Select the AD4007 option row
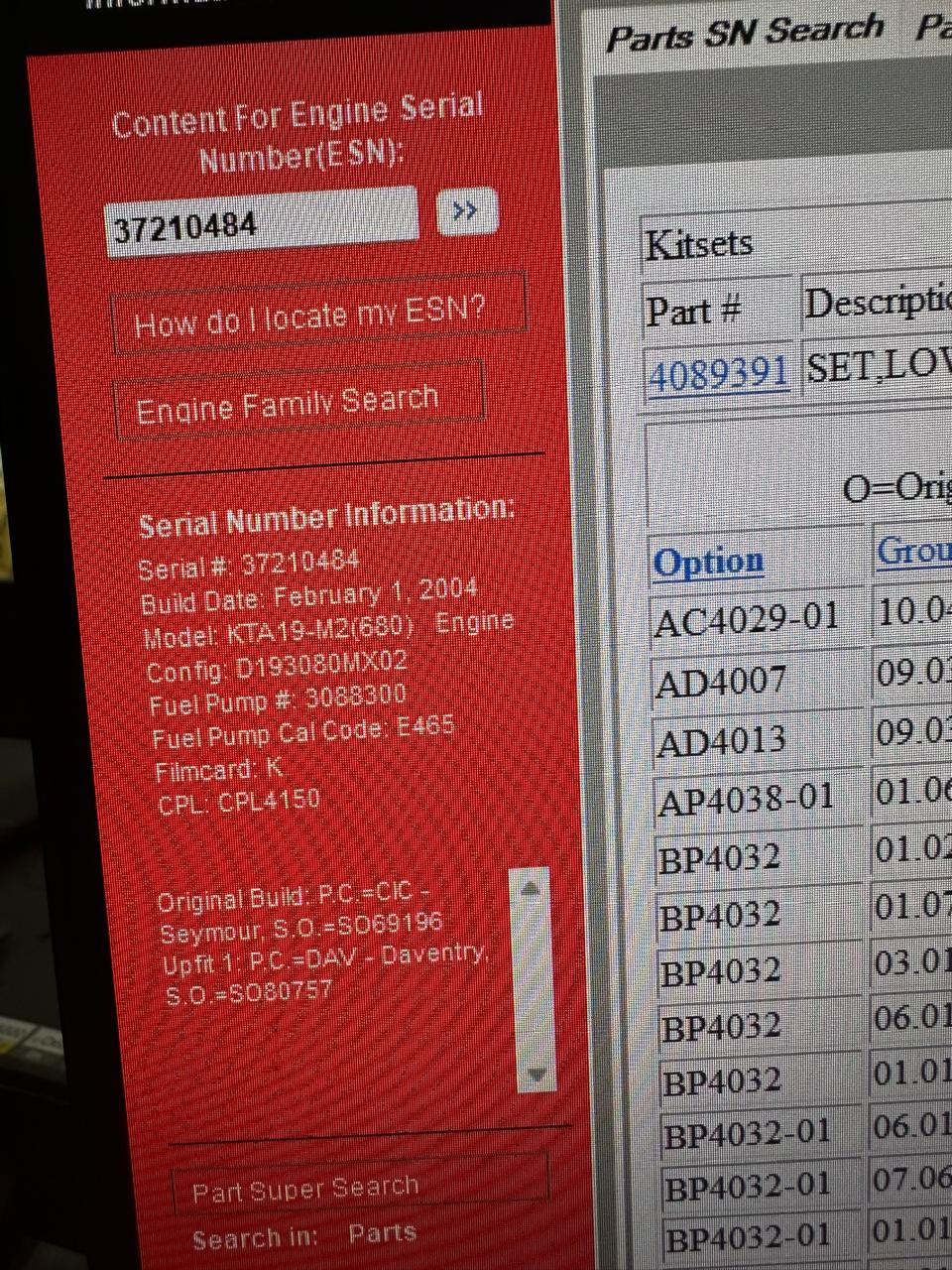This screenshot has height=1270, width=952. coord(721,682)
